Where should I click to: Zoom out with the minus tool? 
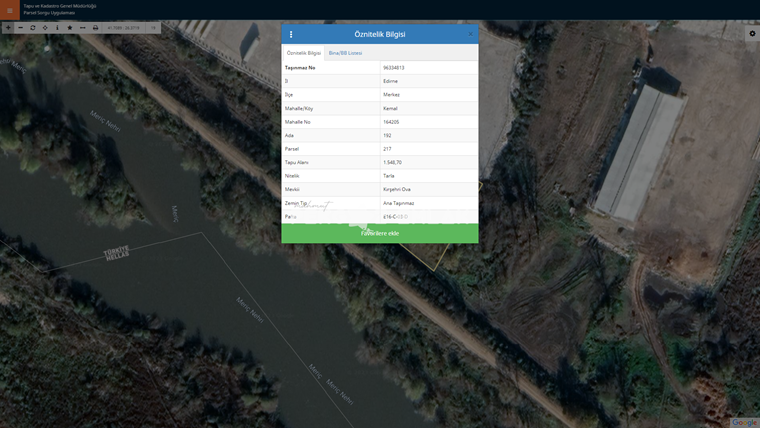tap(20, 28)
